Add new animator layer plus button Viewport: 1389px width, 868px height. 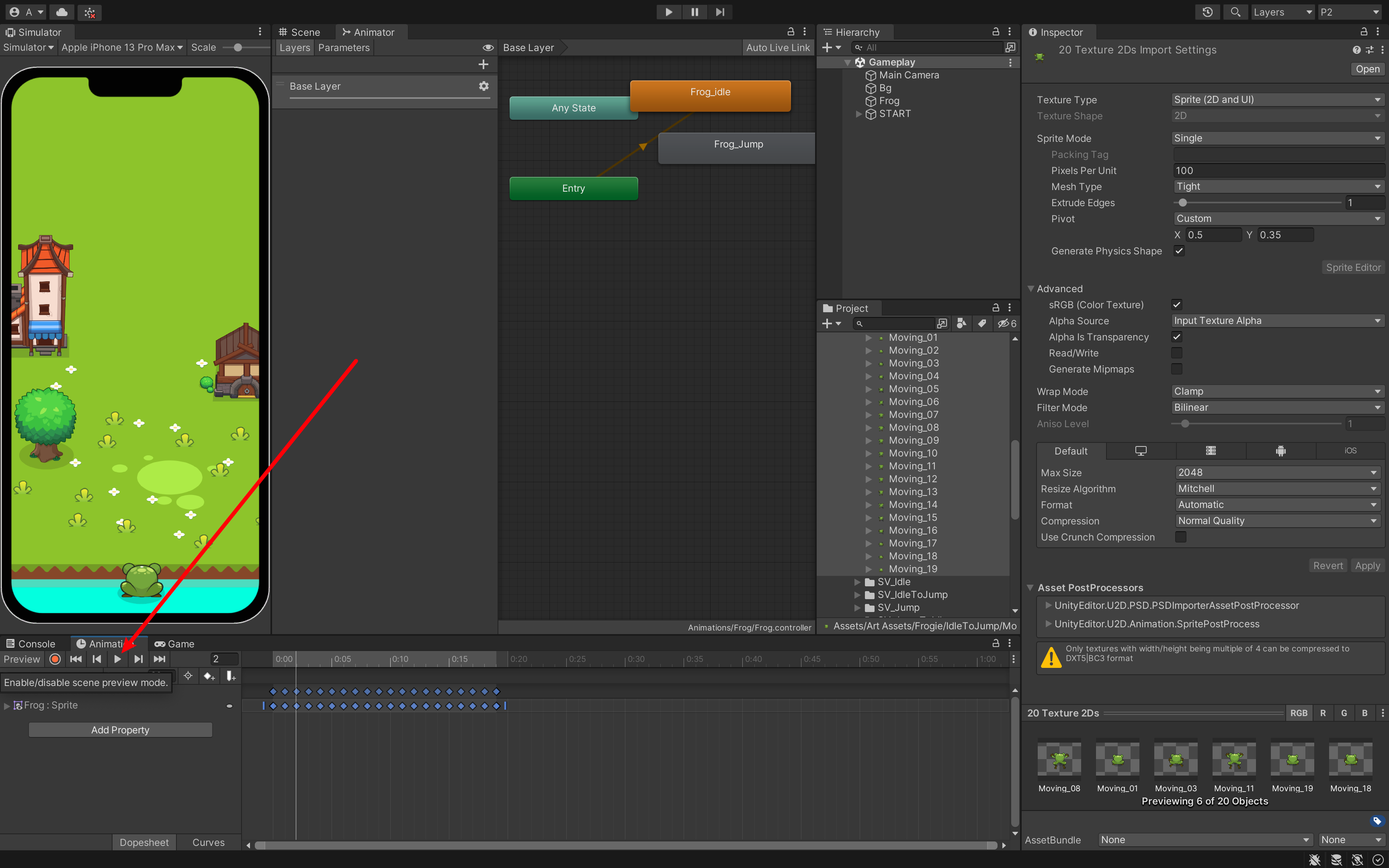(483, 64)
